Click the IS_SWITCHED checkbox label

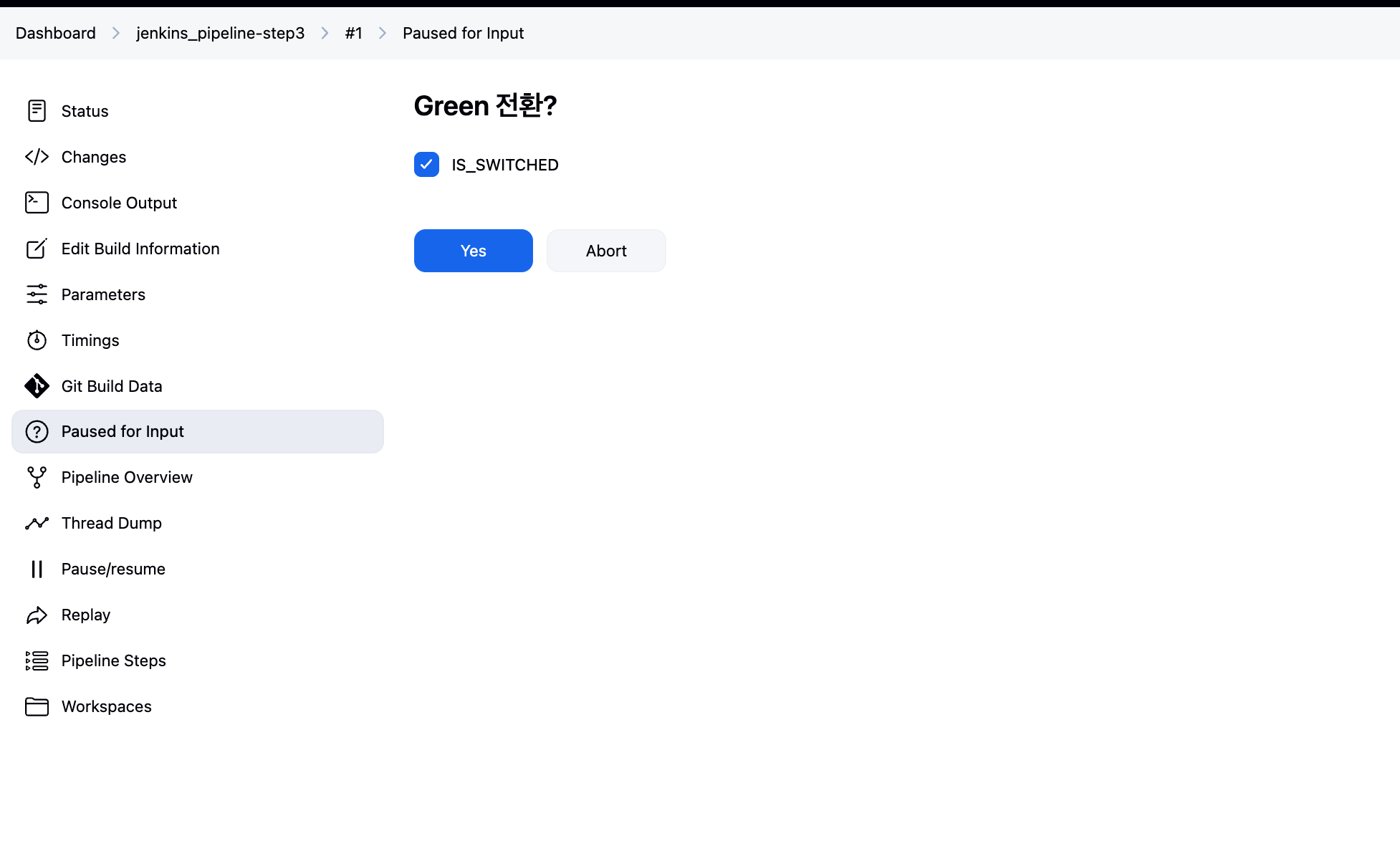pyautogui.click(x=504, y=165)
